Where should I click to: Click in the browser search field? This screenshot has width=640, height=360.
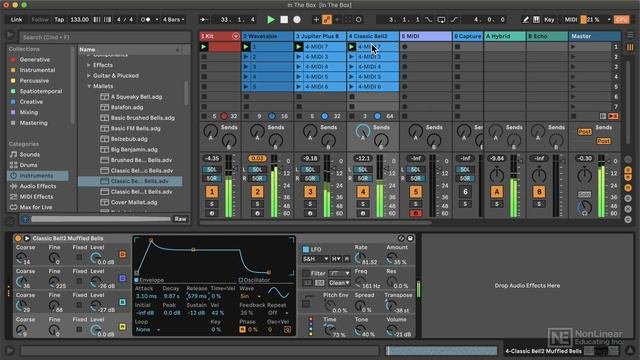coord(105,37)
